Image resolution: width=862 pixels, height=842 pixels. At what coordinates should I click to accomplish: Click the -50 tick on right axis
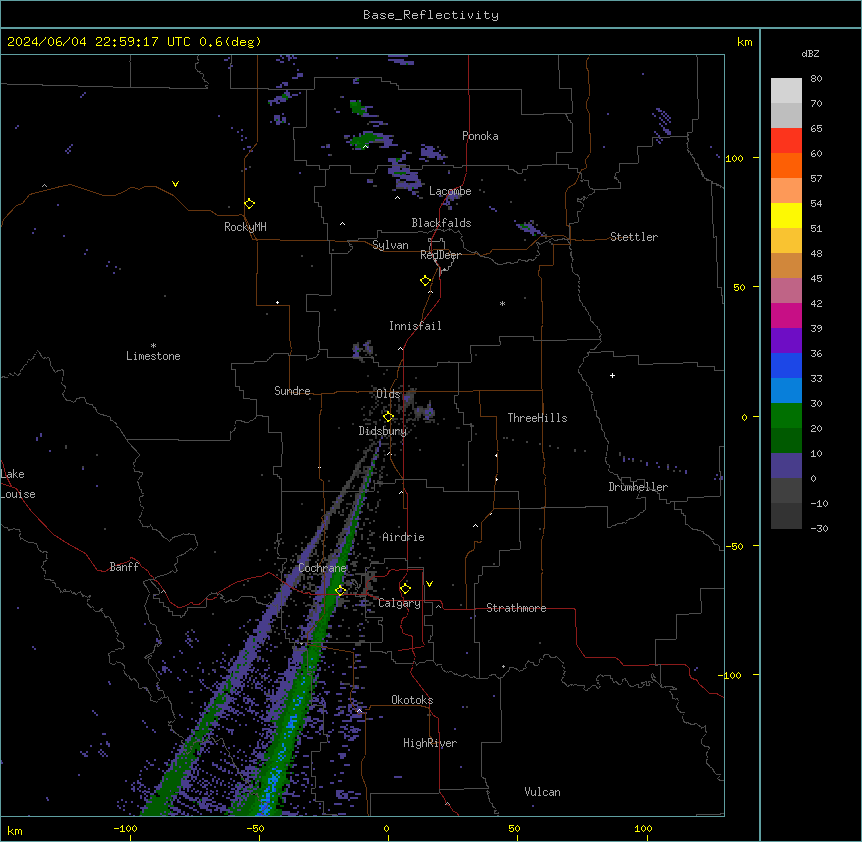tap(734, 546)
